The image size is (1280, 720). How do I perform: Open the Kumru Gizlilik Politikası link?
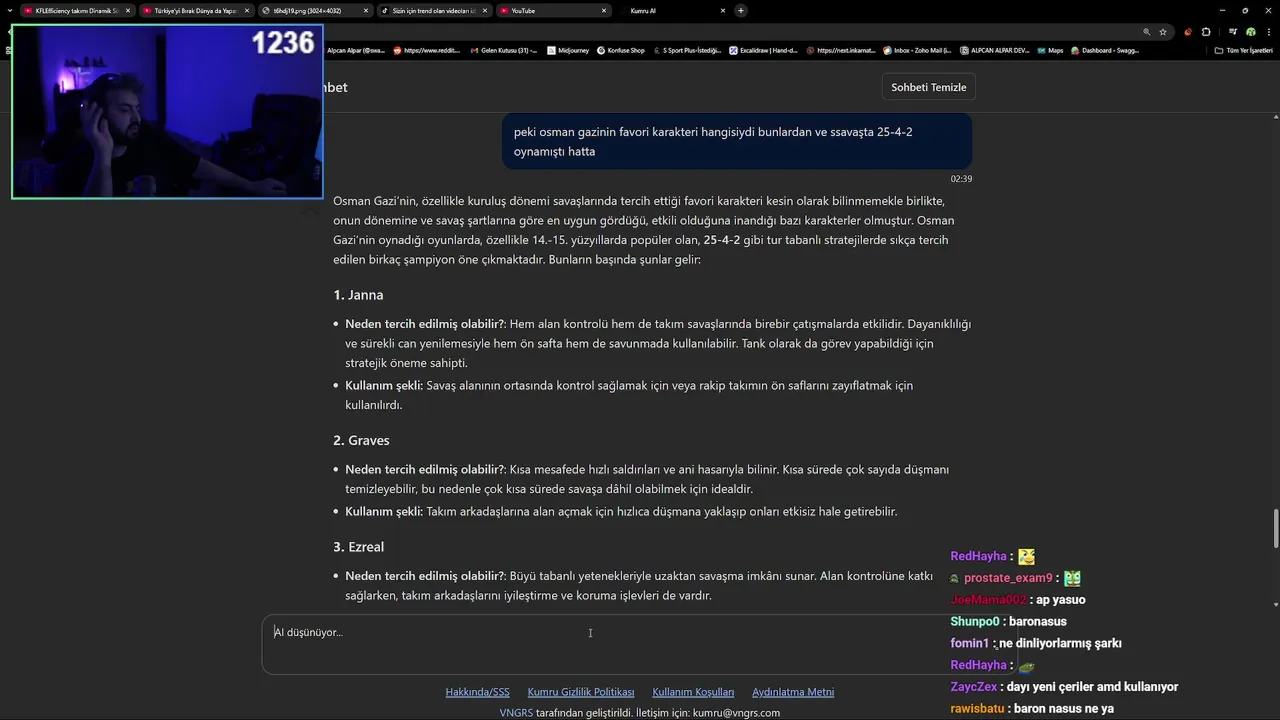tap(581, 692)
